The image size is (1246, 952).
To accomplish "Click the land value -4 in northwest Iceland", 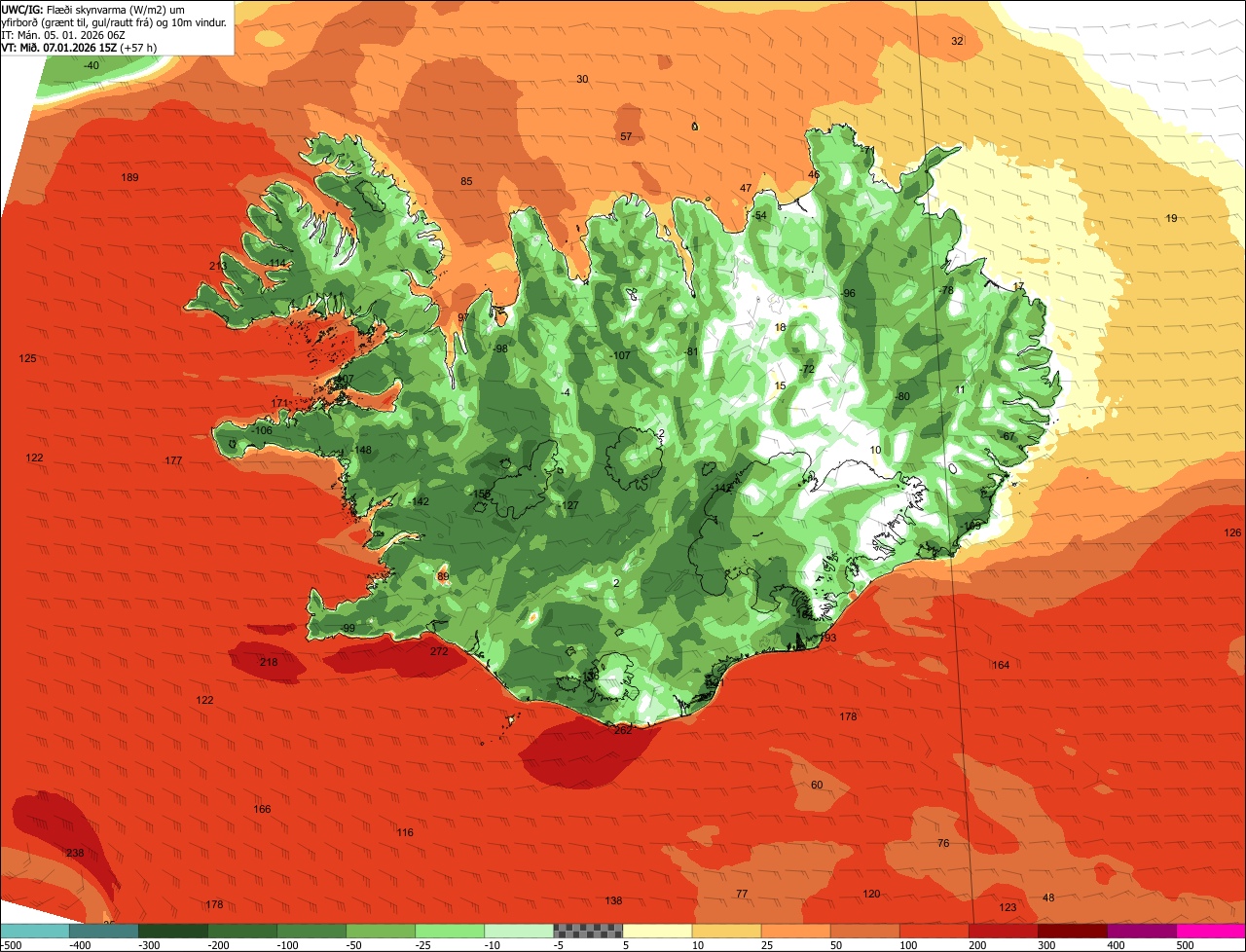I will pyautogui.click(x=566, y=392).
